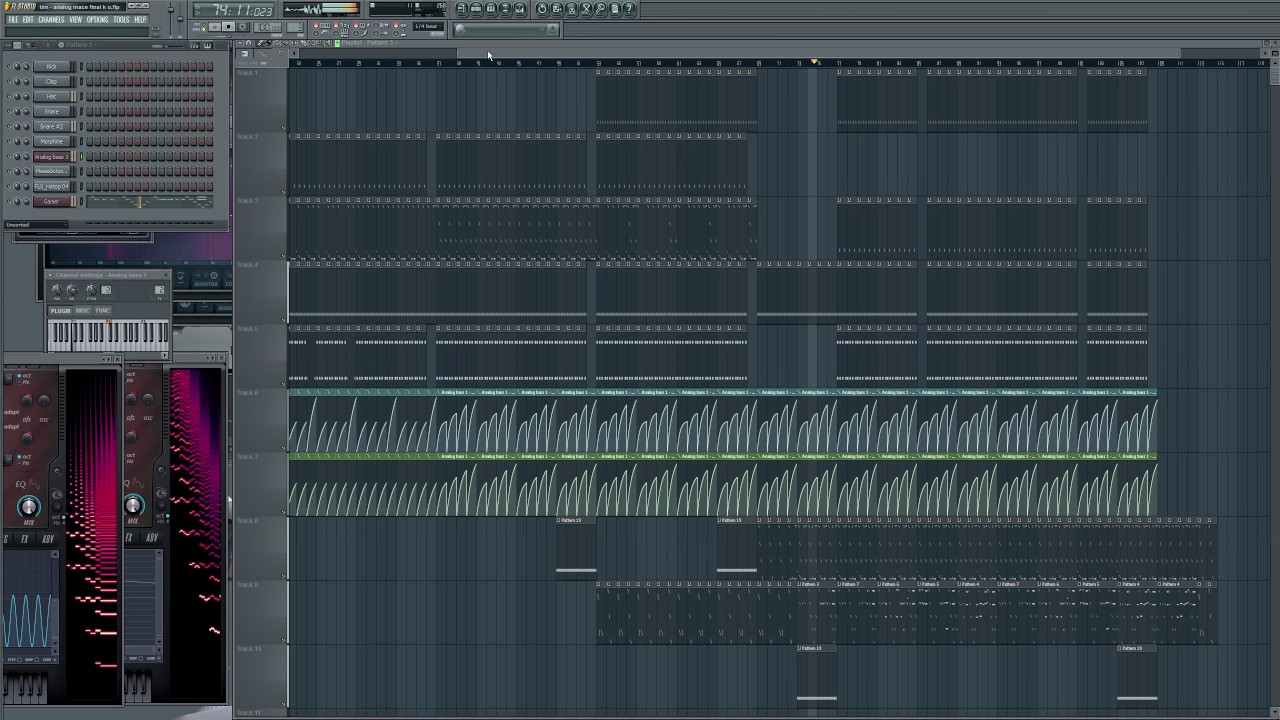Click the PAN knob in Channel settings
The height and width of the screenshot is (720, 1280).
(56, 290)
